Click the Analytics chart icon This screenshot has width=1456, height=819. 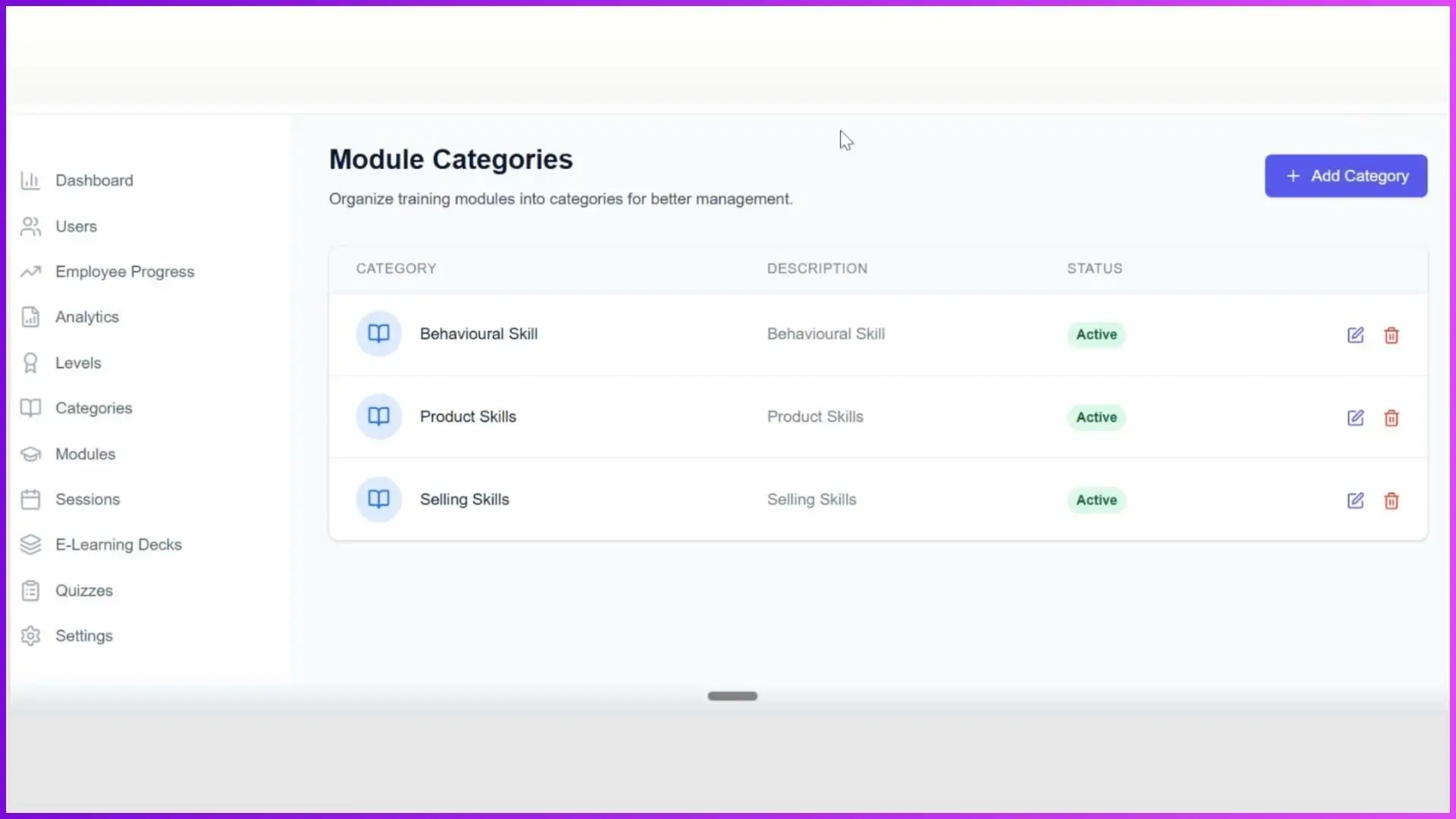point(29,317)
